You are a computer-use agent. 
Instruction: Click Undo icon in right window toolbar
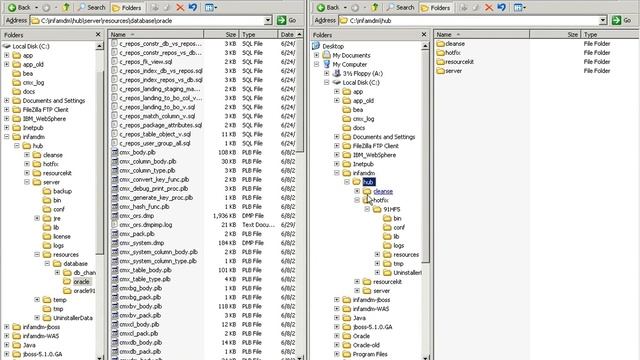coord(502,7)
